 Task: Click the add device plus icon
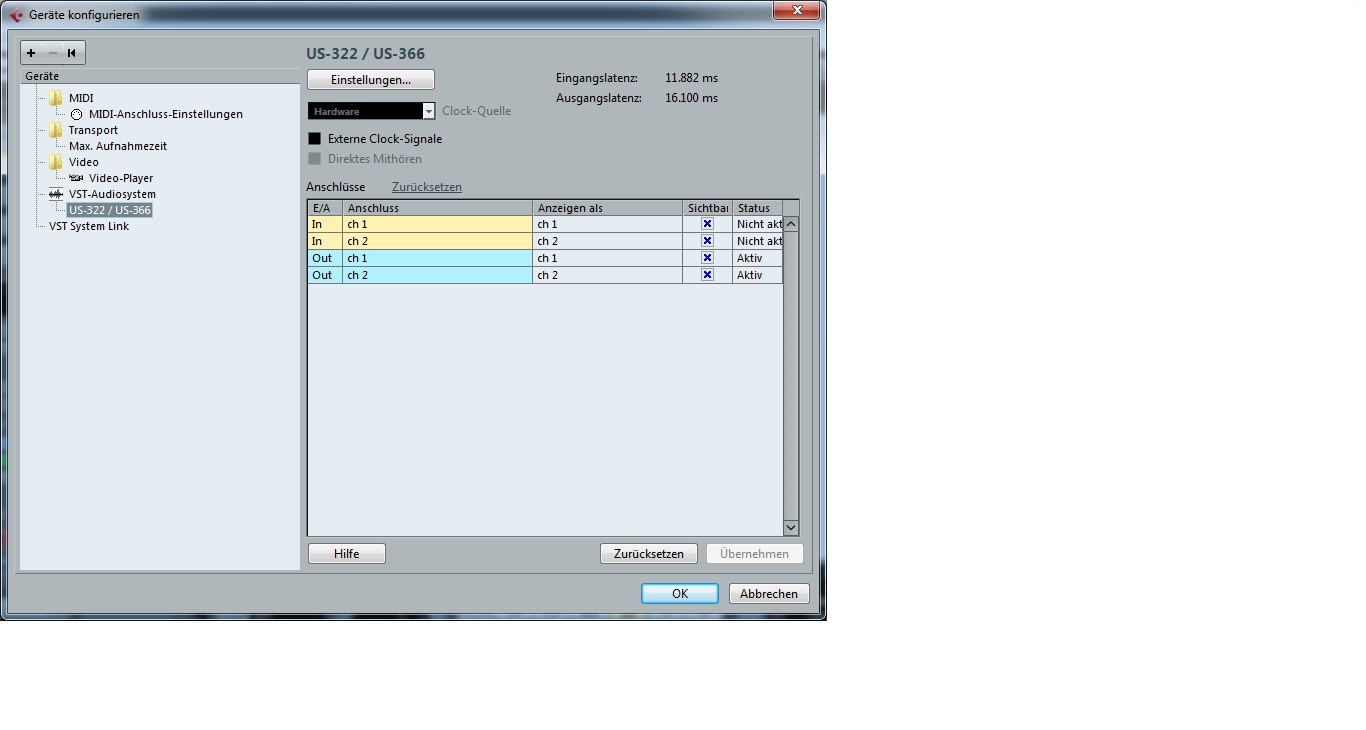point(31,53)
